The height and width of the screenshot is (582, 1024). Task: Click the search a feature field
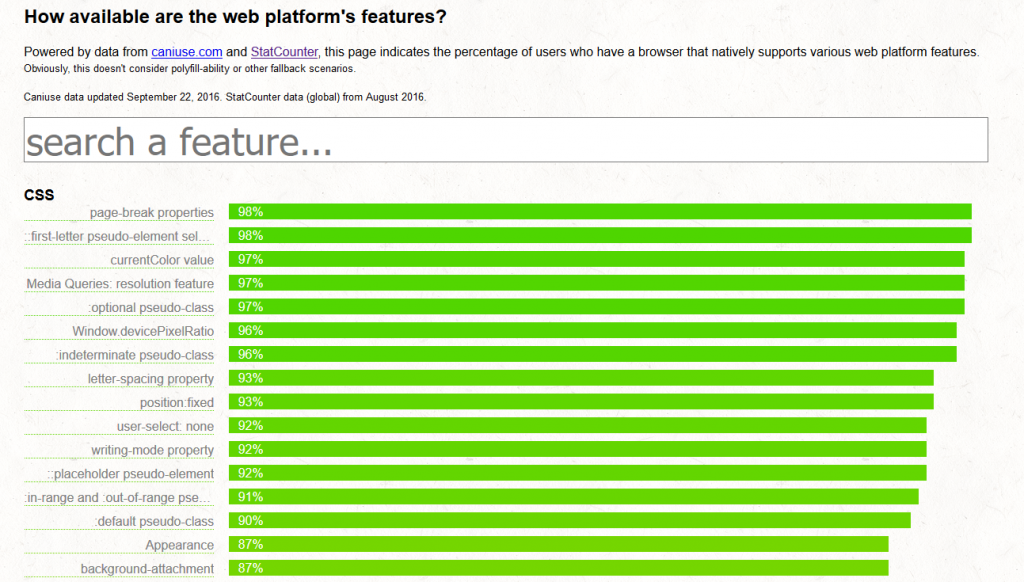click(x=505, y=140)
